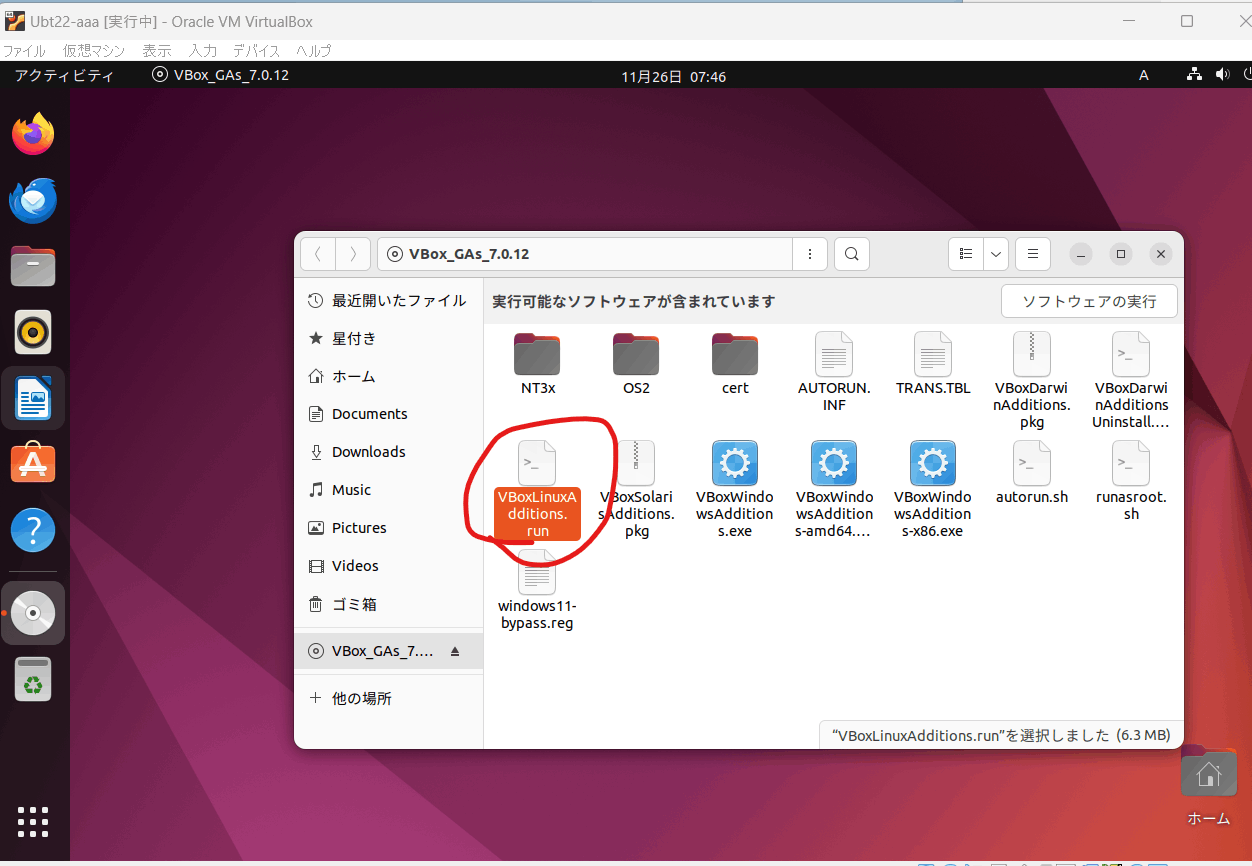Open the disc icon in the dock
Viewport: 1252px width, 866px height.
[x=33, y=613]
